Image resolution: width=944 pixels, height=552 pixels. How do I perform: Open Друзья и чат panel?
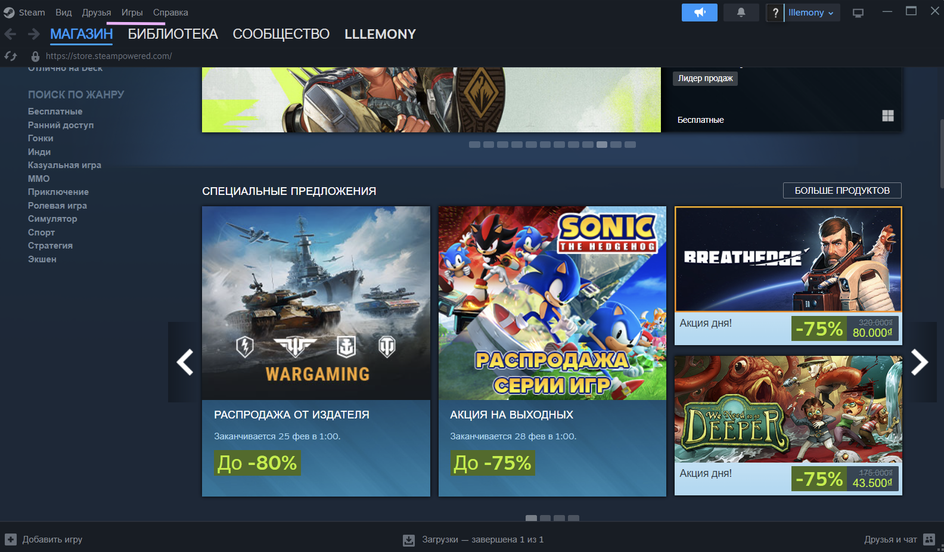tap(890, 539)
